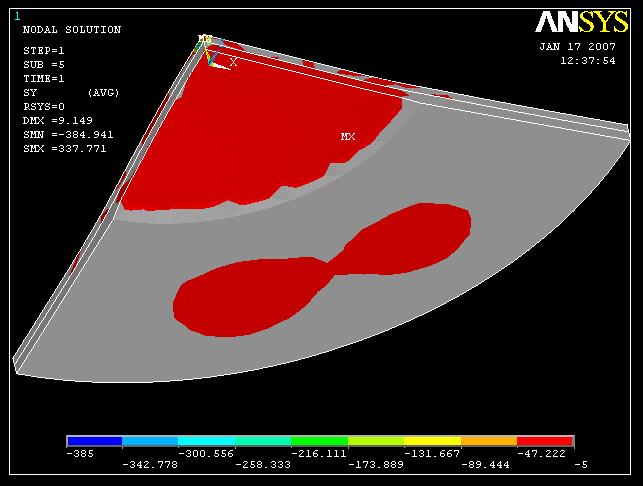Click the (AVG) label
This screenshot has height=486, width=643.
coord(103,93)
